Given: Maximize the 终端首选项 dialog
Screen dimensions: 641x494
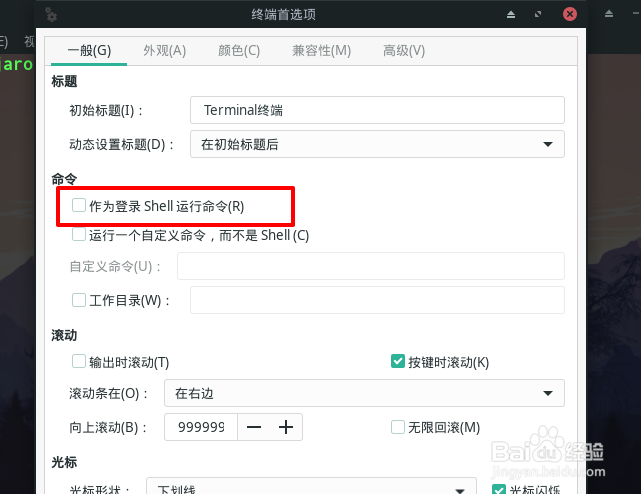Looking at the screenshot, I should point(538,14).
